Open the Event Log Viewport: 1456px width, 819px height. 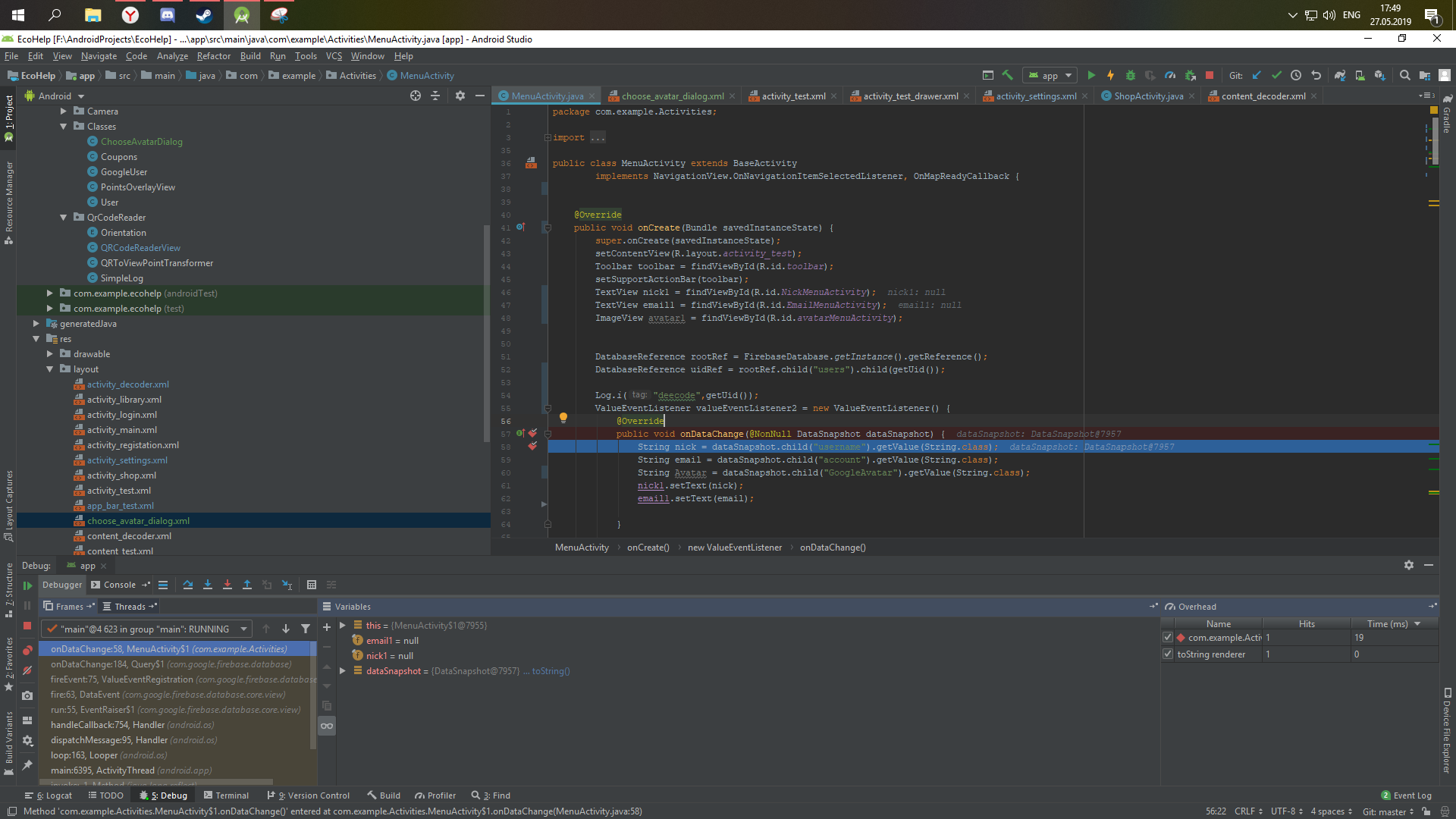click(x=1407, y=795)
